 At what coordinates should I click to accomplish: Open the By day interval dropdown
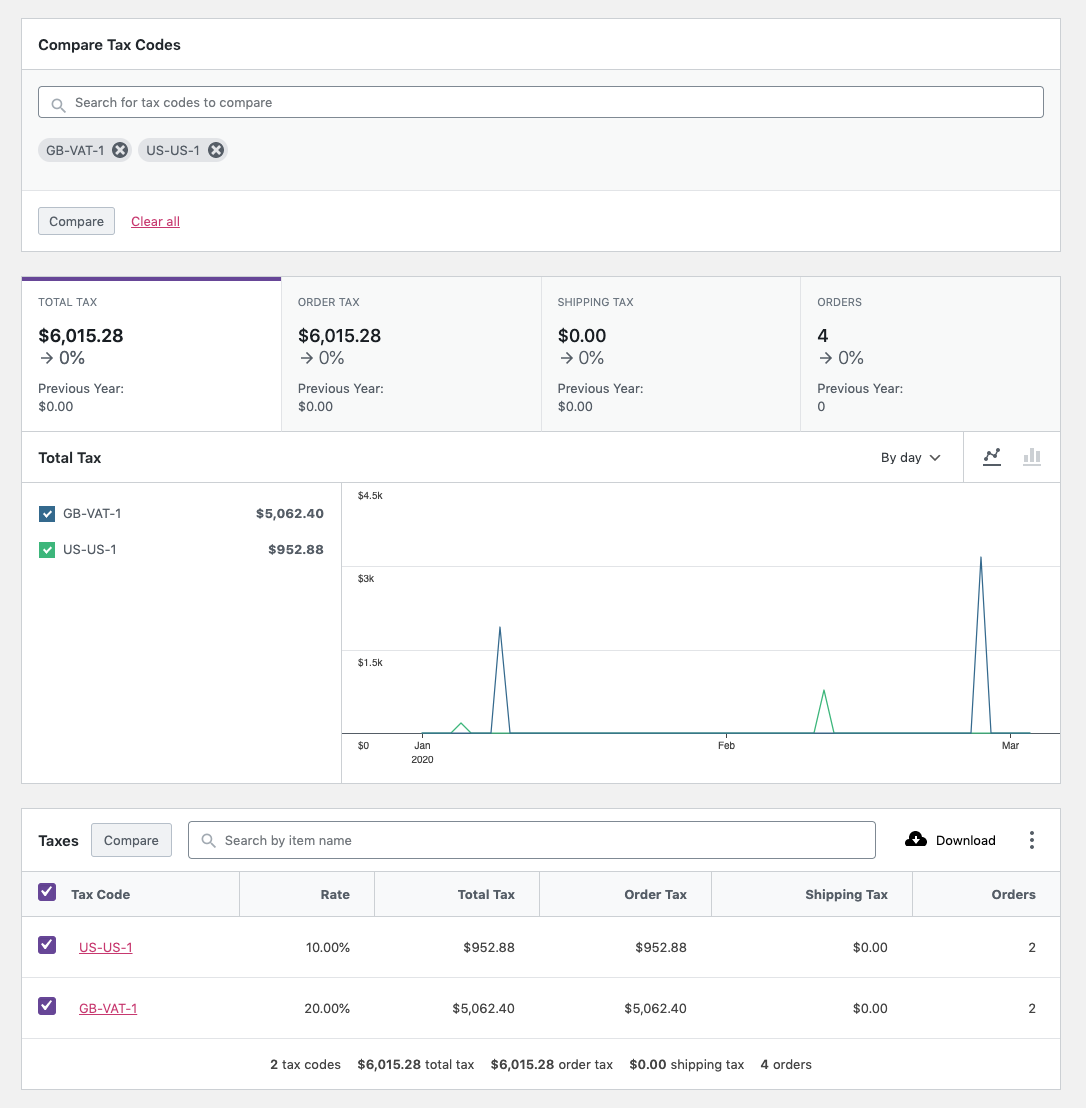coord(910,457)
